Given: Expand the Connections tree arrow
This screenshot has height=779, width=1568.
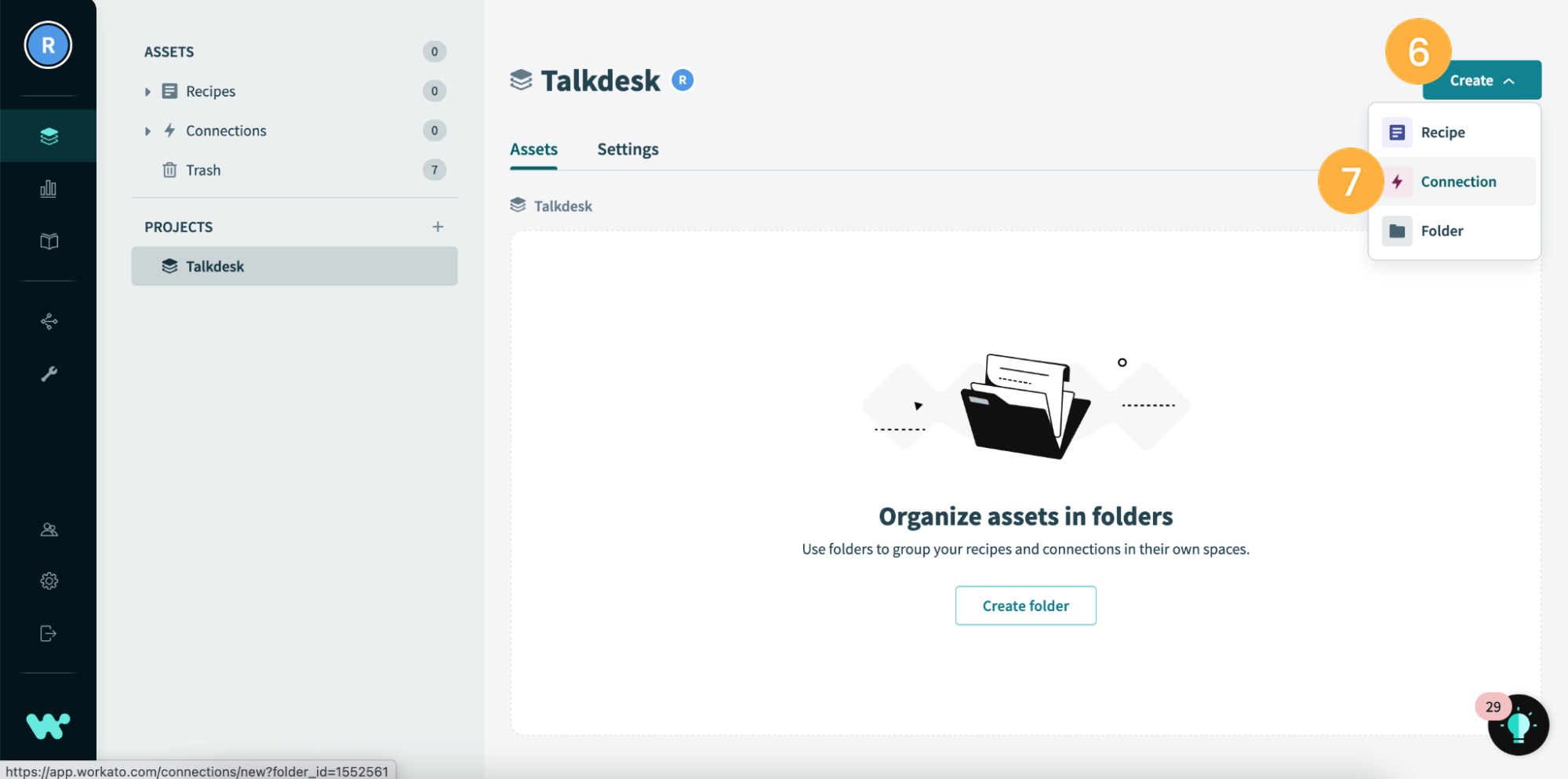Looking at the screenshot, I should coord(147,131).
